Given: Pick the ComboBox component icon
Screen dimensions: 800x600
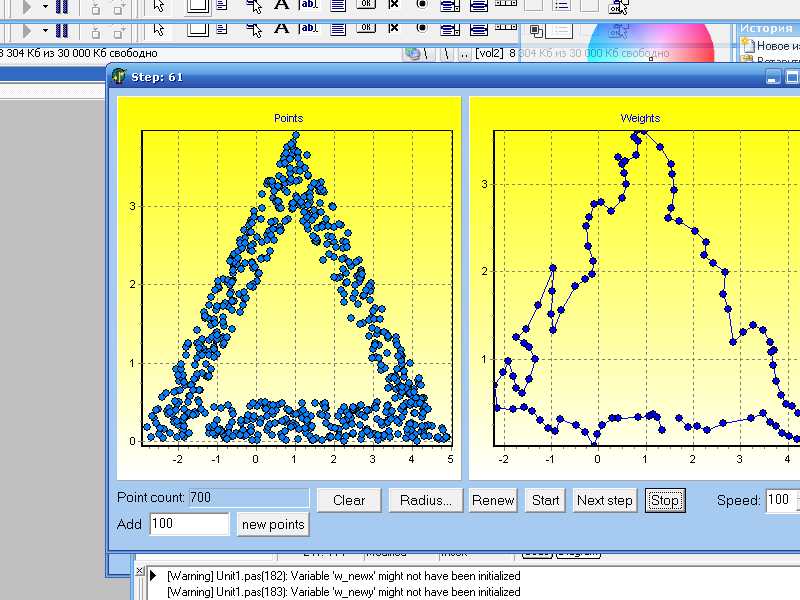Looking at the screenshot, I should (477, 28).
